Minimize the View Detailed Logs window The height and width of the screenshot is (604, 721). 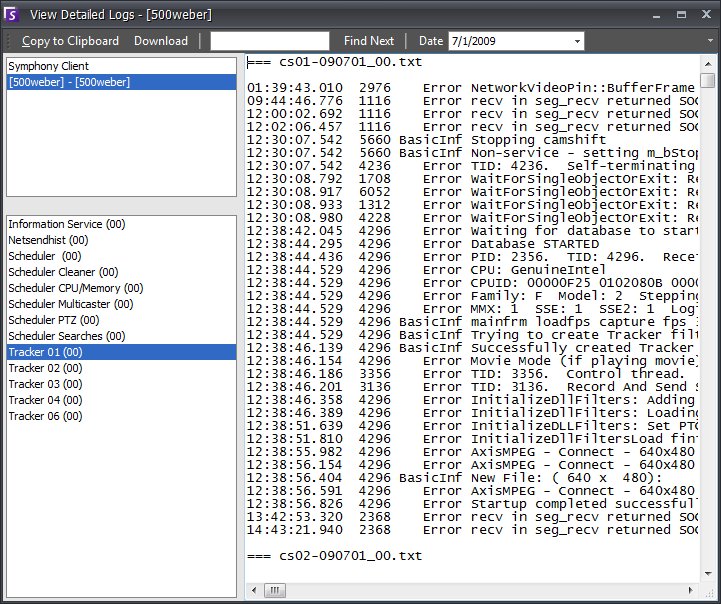click(x=657, y=15)
